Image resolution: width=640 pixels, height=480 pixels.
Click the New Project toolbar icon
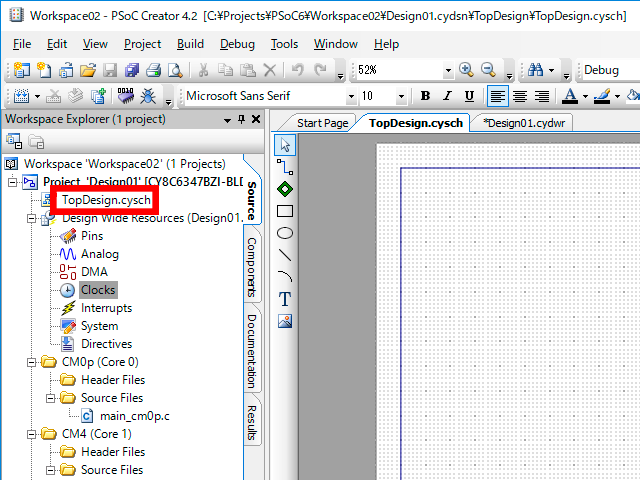pos(22,70)
